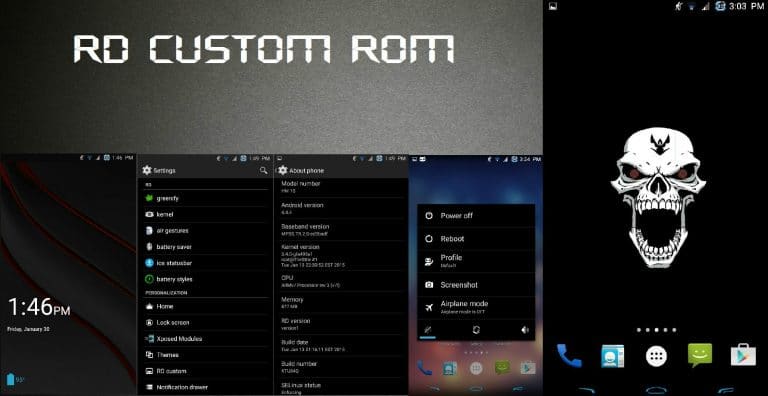Tap the Build date entry
768x396 pixels.
click(342, 346)
